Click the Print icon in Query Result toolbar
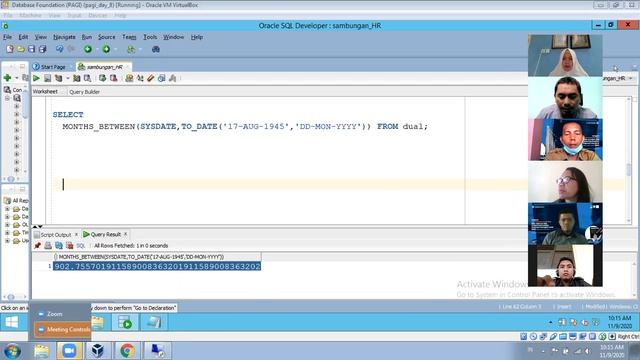 coord(48,245)
